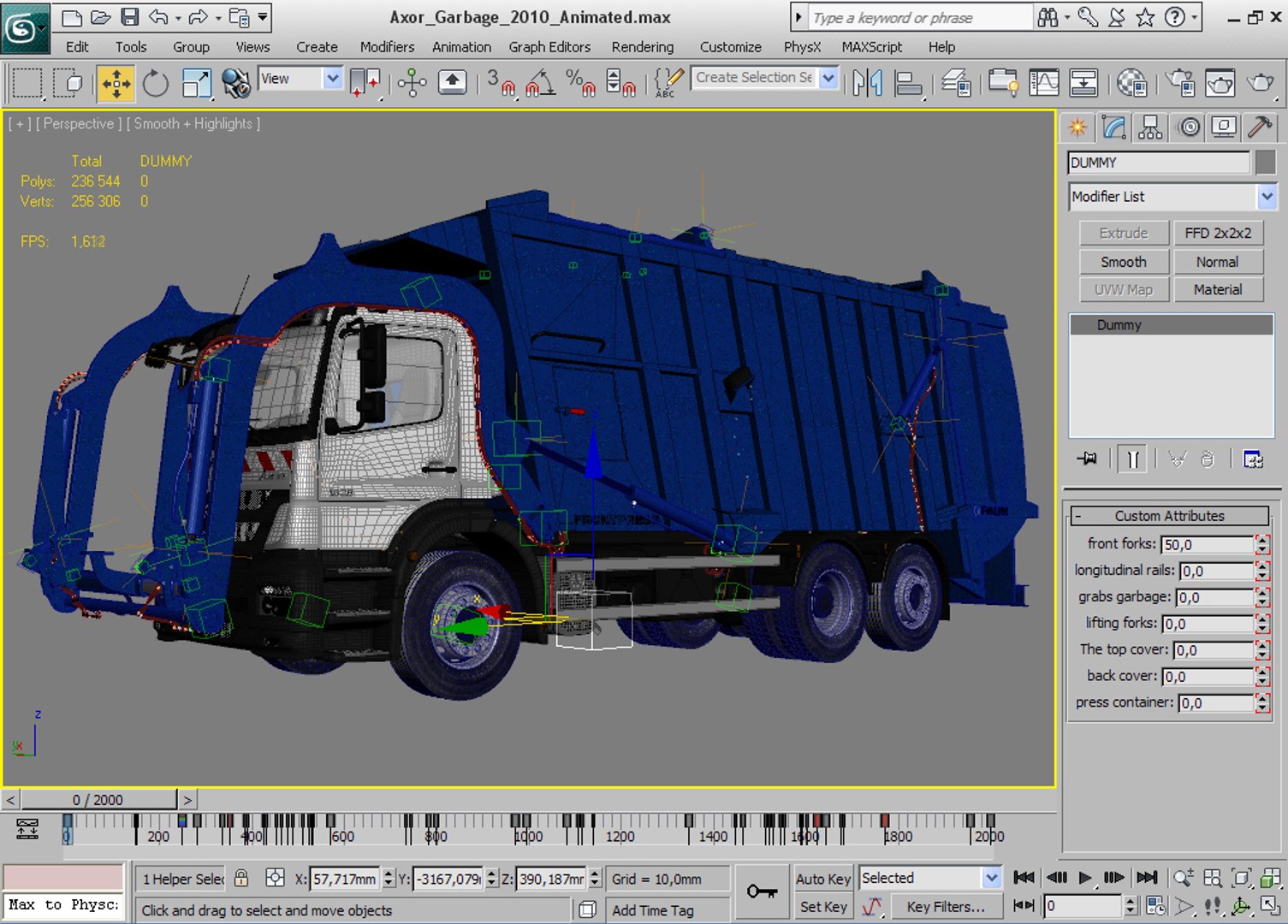This screenshot has height=924, width=1288.
Task: Click the time slider showing 0 / 2000
Action: 98,800
